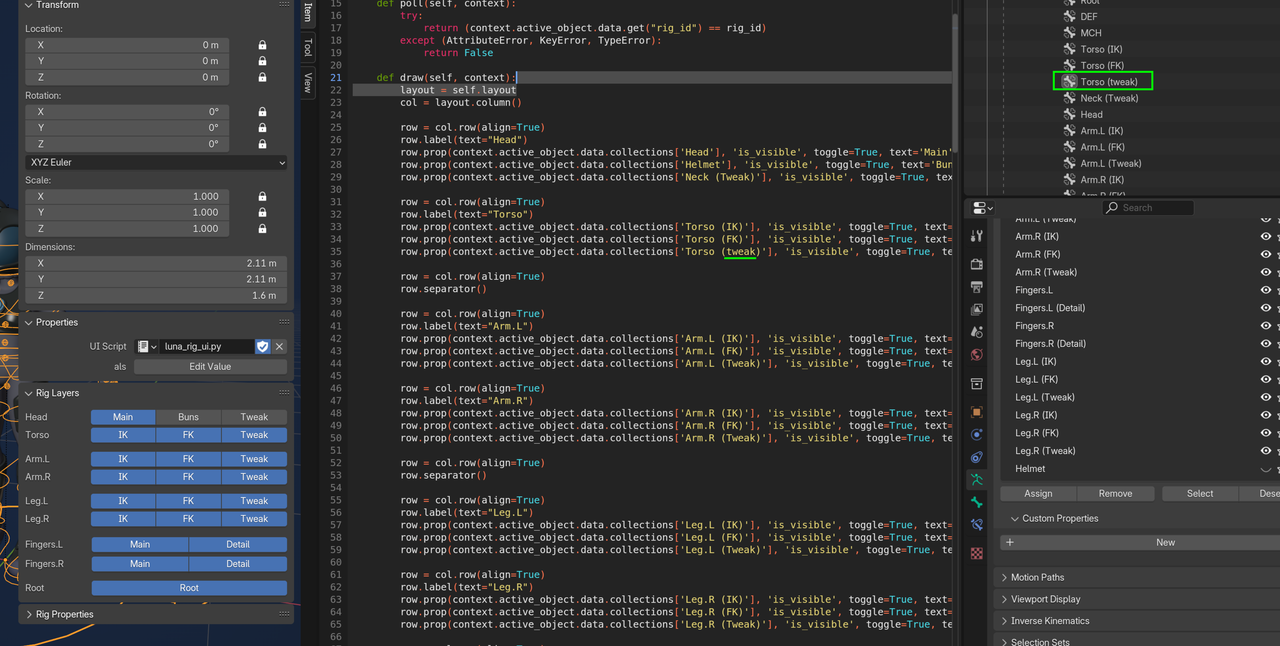
Task: Open the Object properties orange square icon
Action: coord(976,411)
